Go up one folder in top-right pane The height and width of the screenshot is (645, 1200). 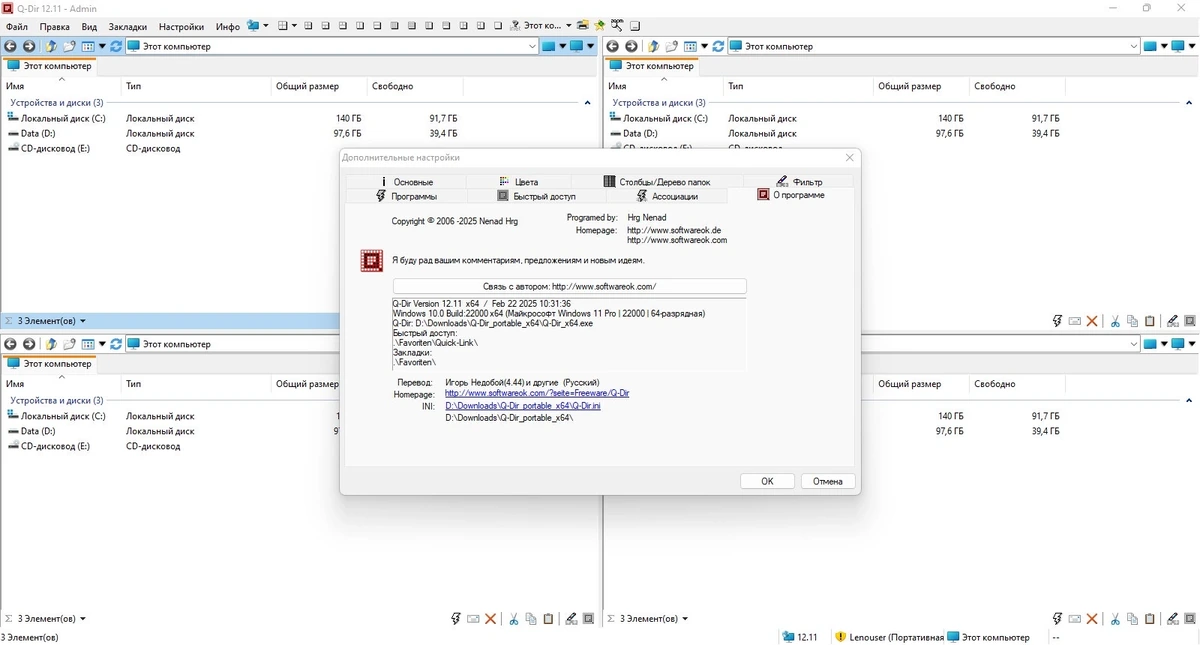653,46
